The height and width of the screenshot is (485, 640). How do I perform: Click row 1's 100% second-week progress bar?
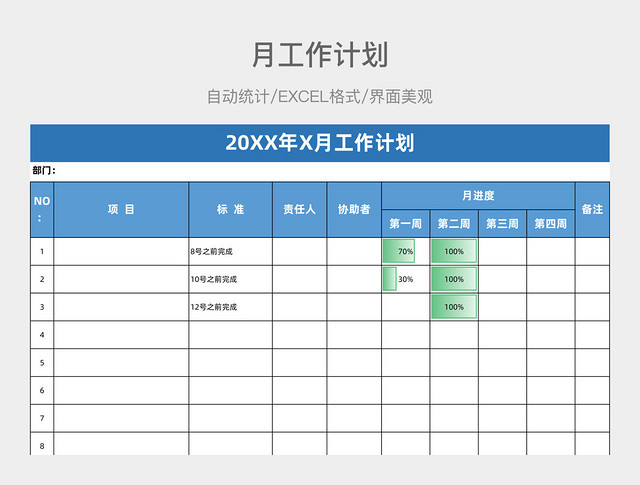coord(454,251)
